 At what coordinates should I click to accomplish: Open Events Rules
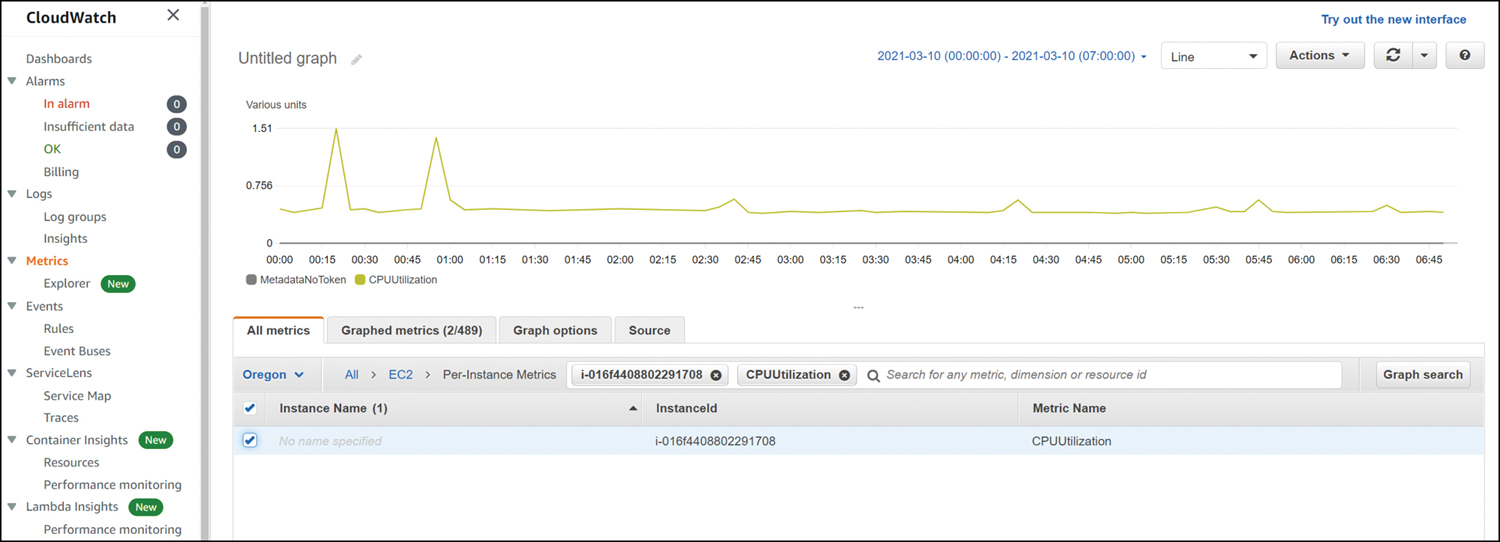point(59,329)
